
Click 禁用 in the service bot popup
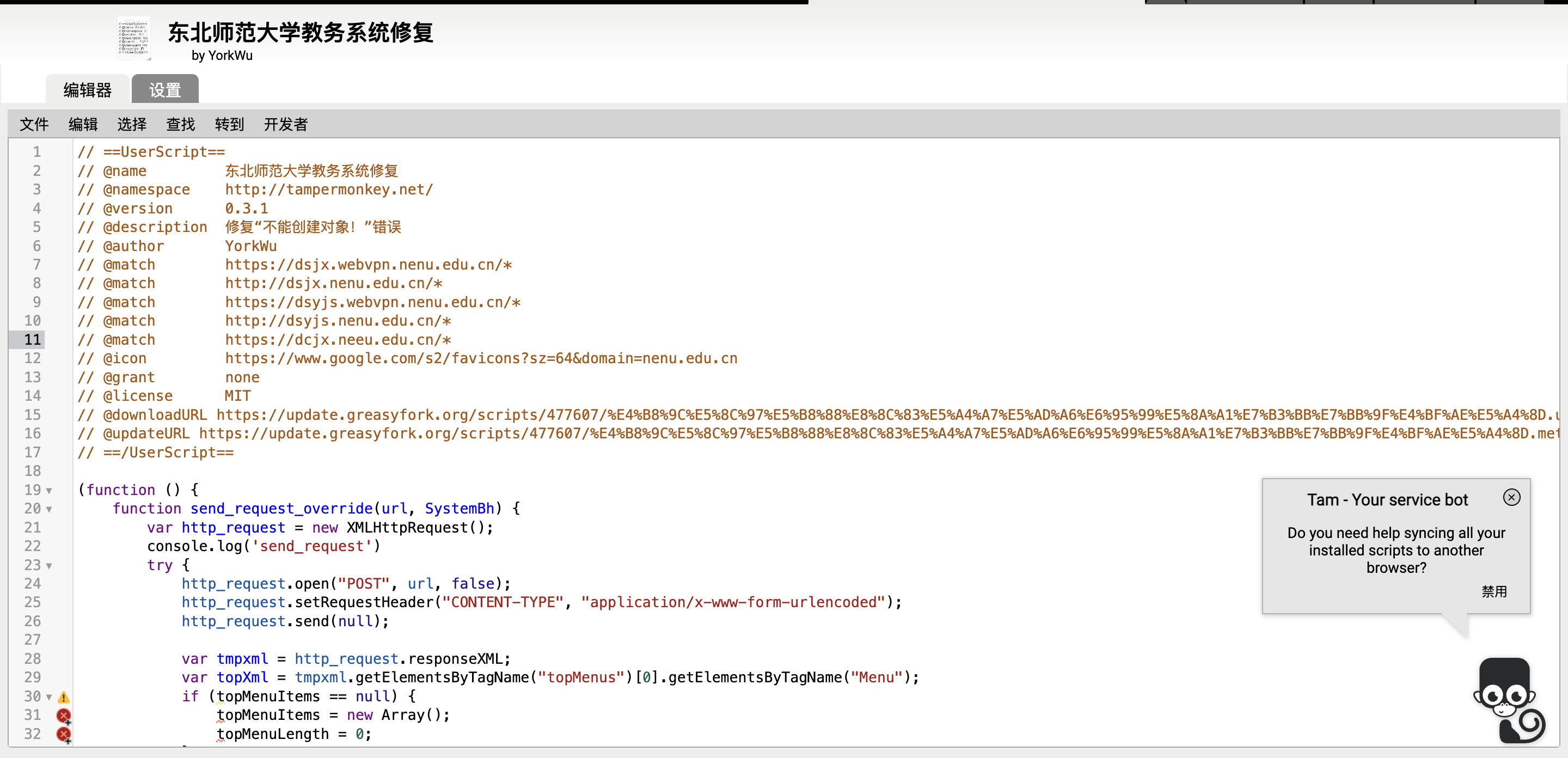click(x=1494, y=591)
